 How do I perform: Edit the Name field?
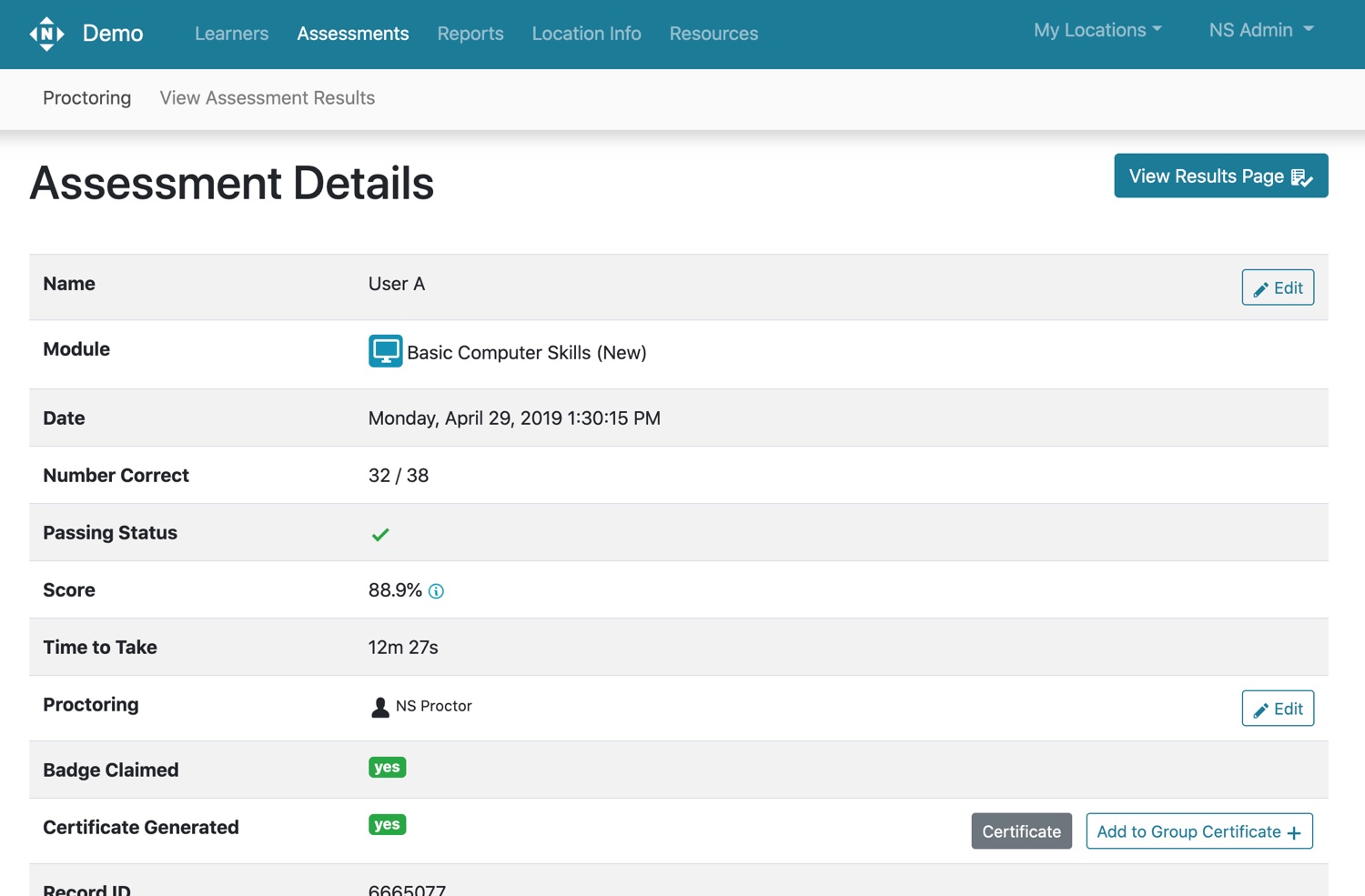click(x=1278, y=287)
